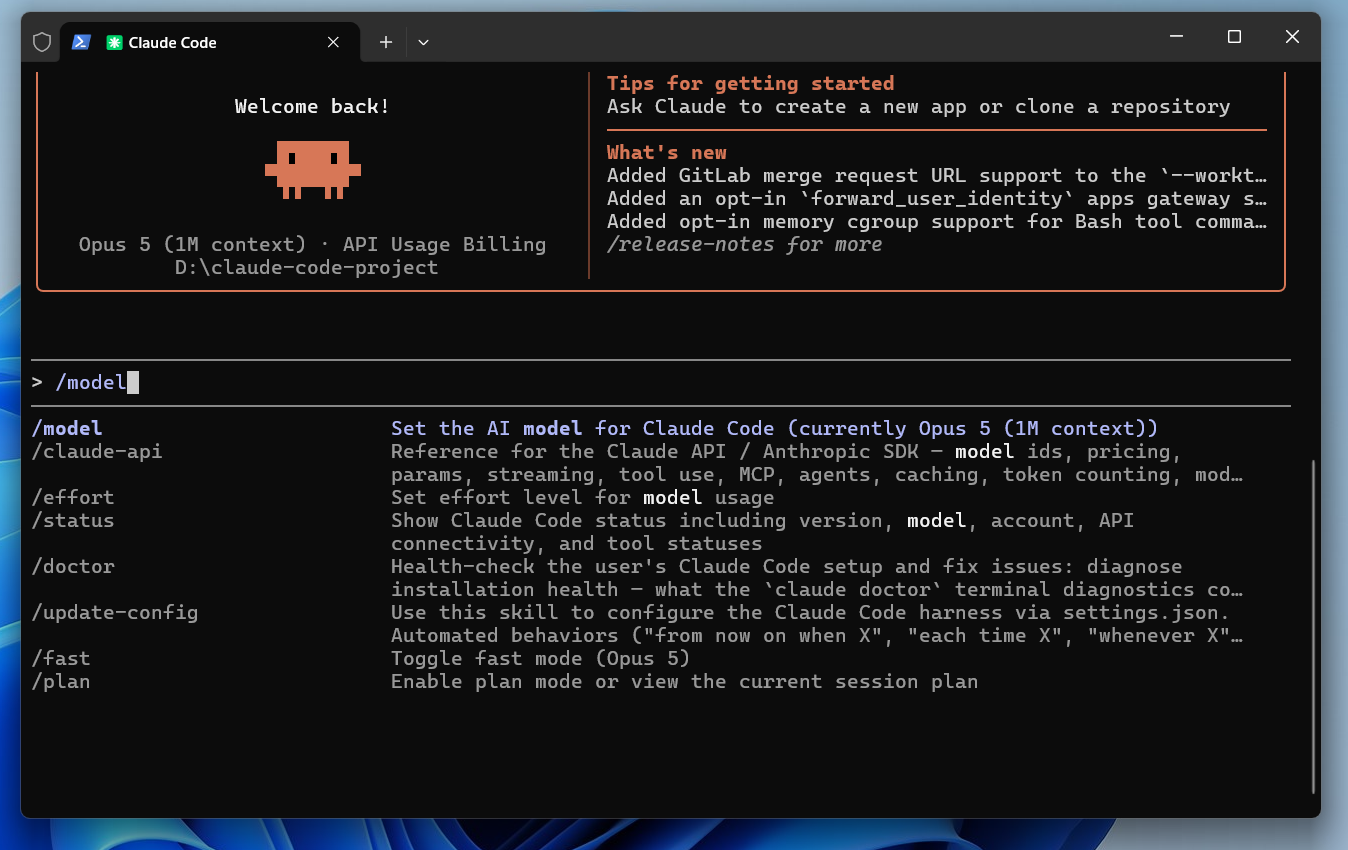Select the /fast command suggestion
The height and width of the screenshot is (850, 1348).
60,658
